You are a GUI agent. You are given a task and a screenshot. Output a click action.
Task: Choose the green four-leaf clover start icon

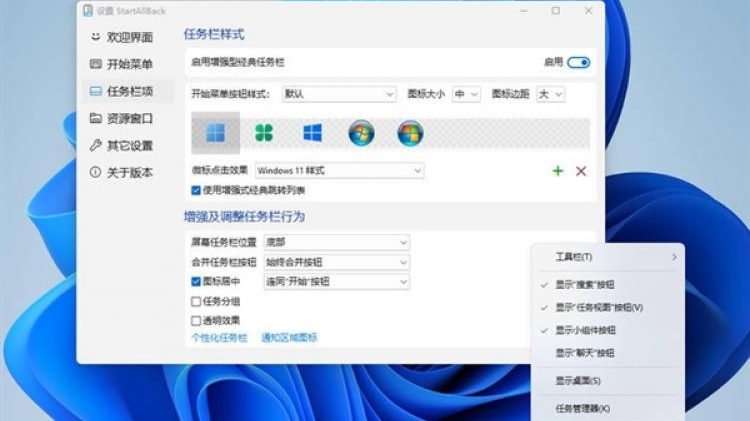[264, 133]
